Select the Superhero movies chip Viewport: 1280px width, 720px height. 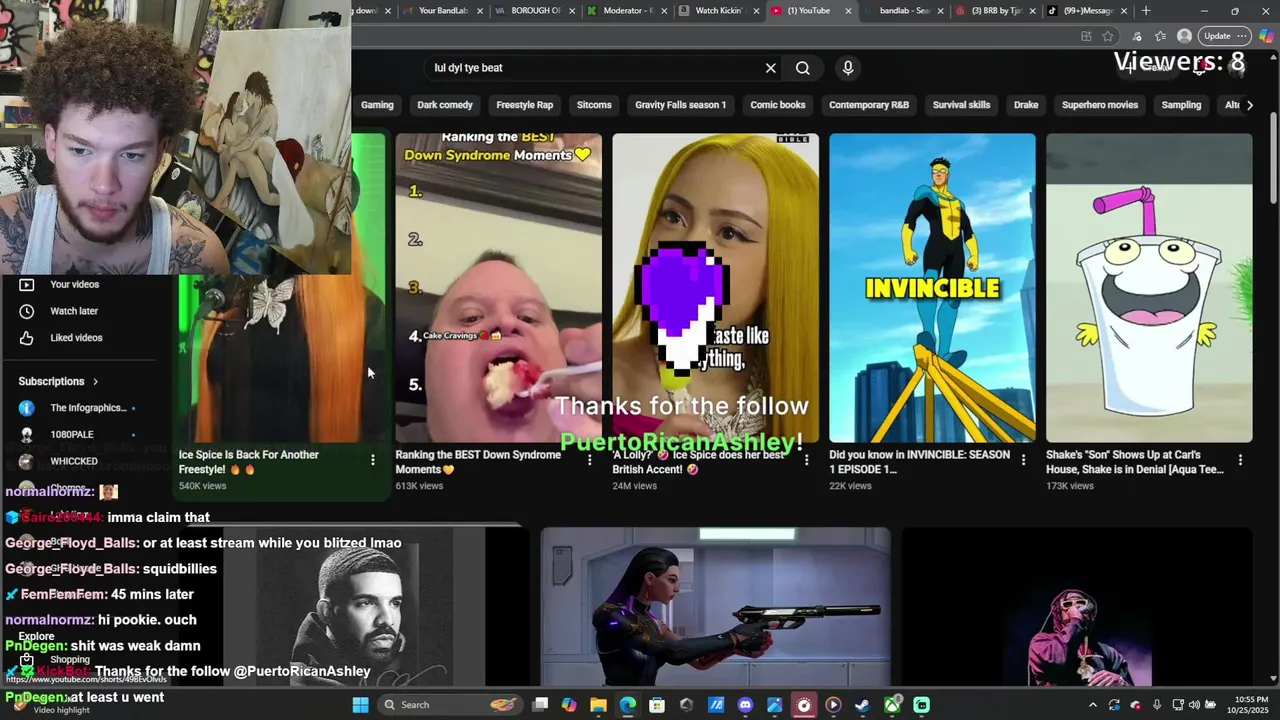click(x=1100, y=105)
